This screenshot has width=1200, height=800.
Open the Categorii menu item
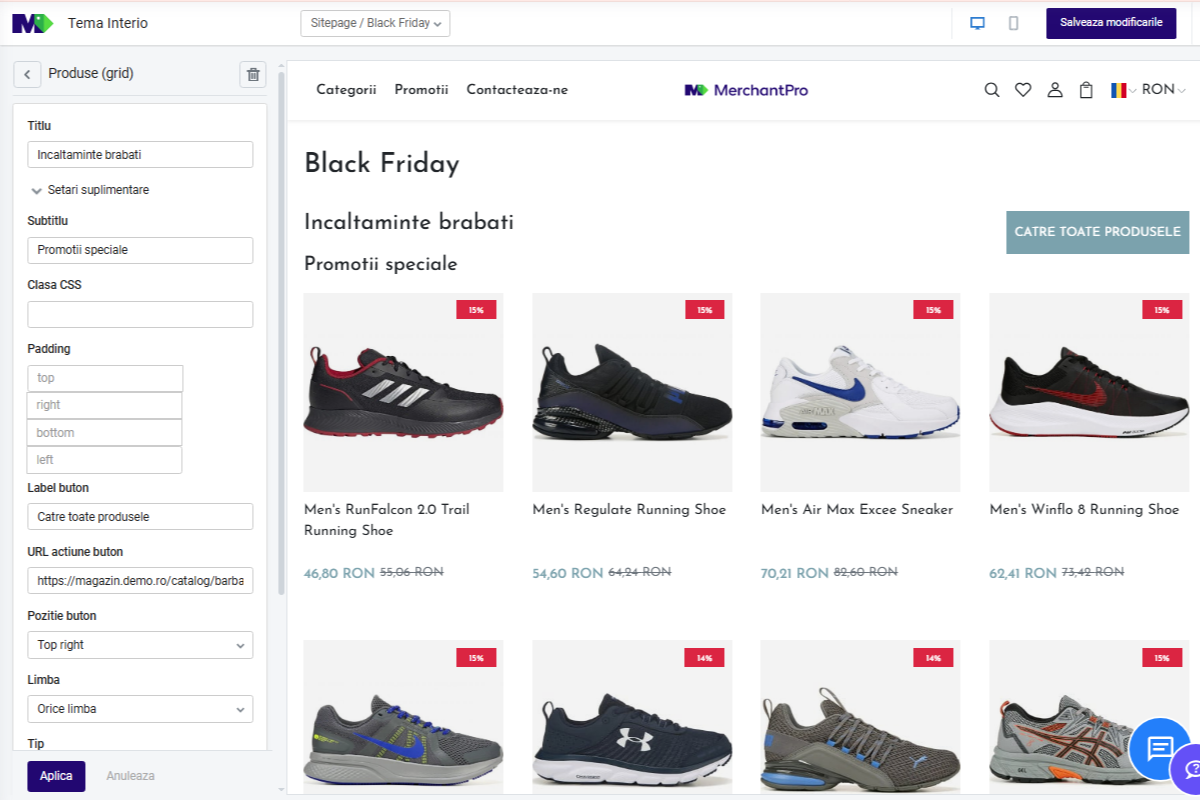click(346, 90)
